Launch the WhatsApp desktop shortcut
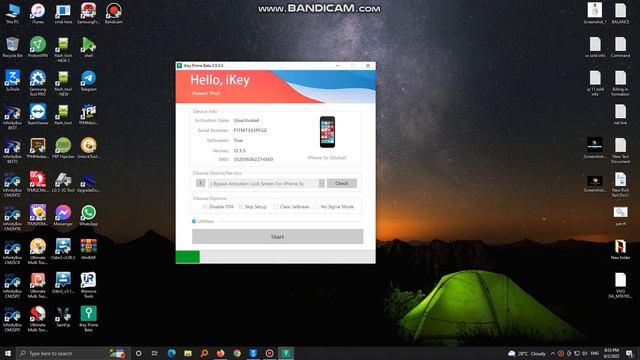Image resolution: width=640 pixels, height=360 pixels. (88, 216)
